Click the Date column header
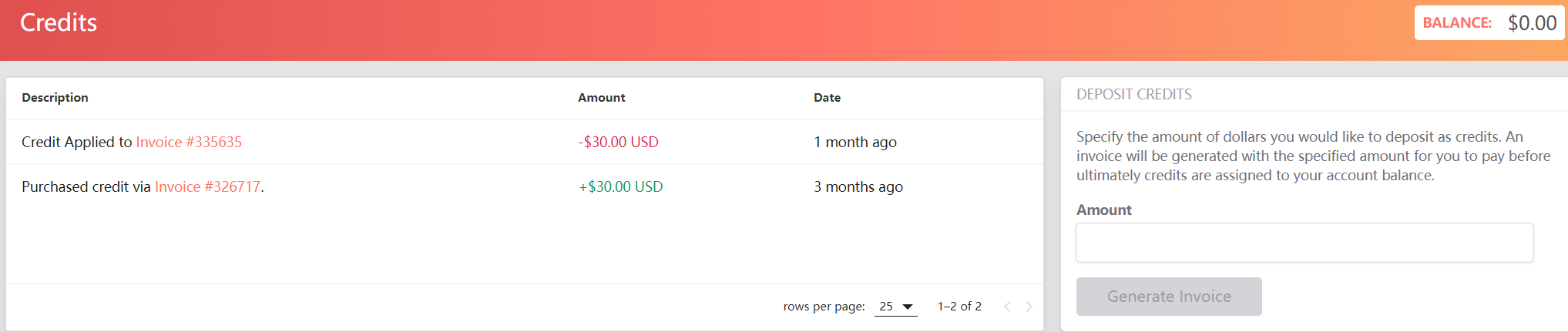This screenshot has height=332, width=1568. click(827, 98)
